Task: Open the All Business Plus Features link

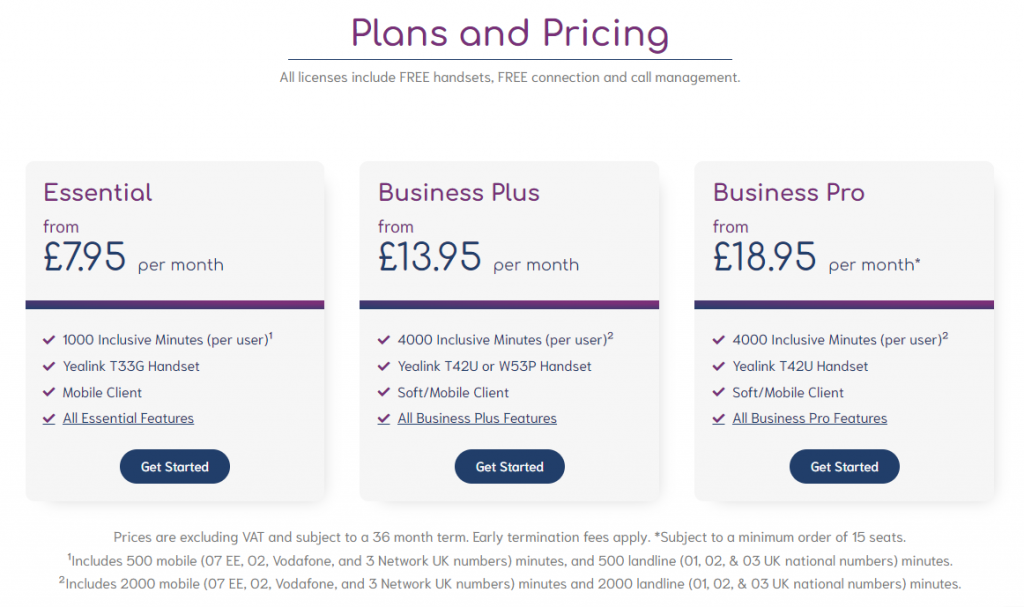Action: tap(477, 418)
